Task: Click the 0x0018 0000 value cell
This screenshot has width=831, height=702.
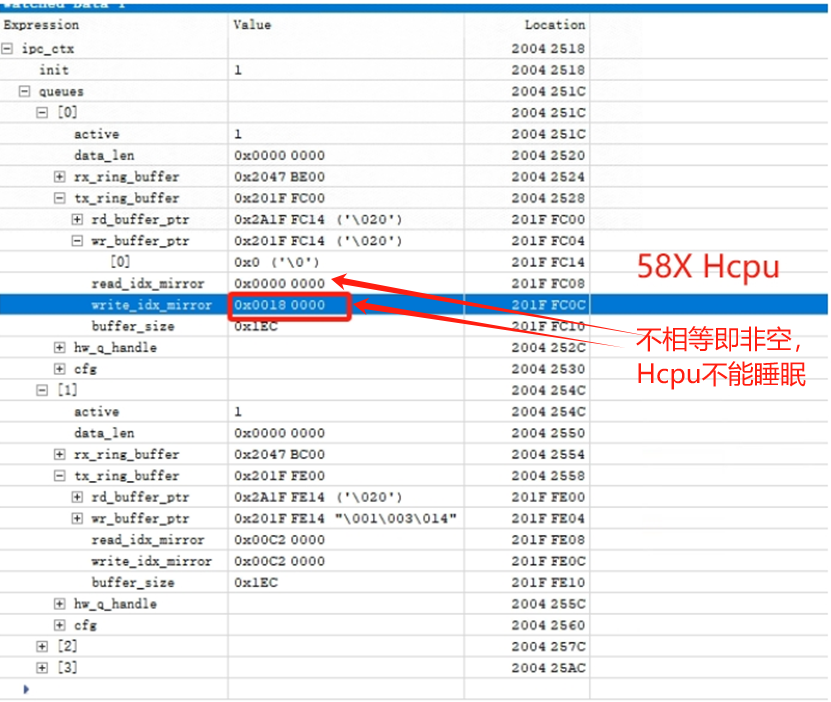Action: 280,305
